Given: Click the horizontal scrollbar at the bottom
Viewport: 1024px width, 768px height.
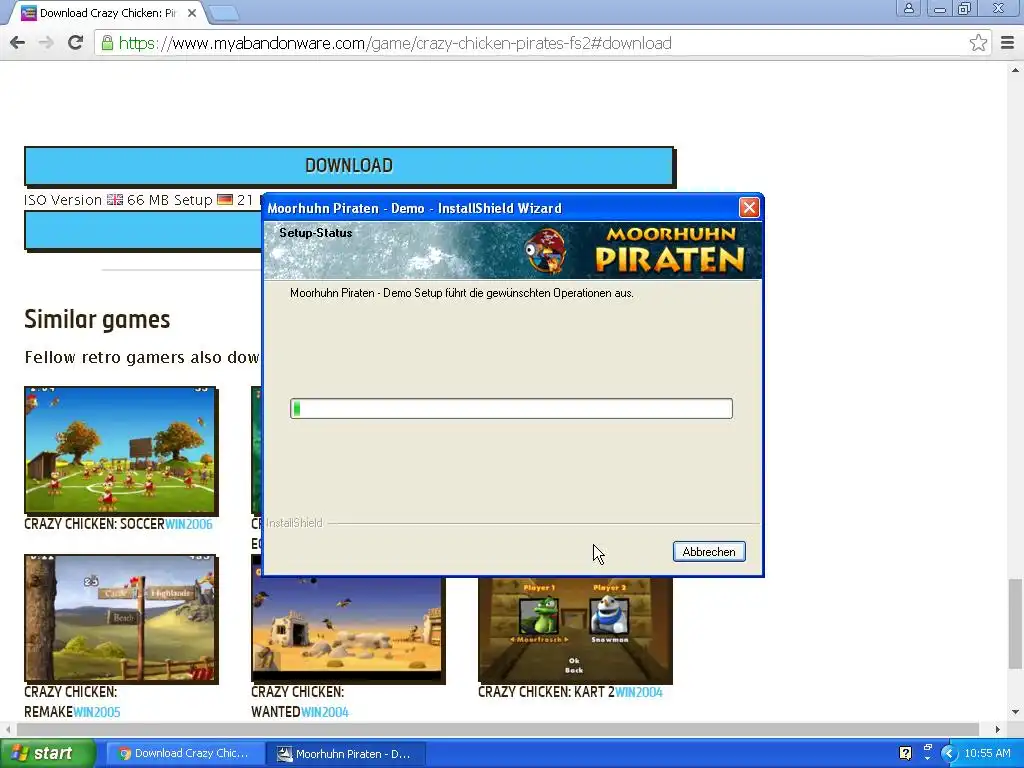Looking at the screenshot, I should click(497, 729).
